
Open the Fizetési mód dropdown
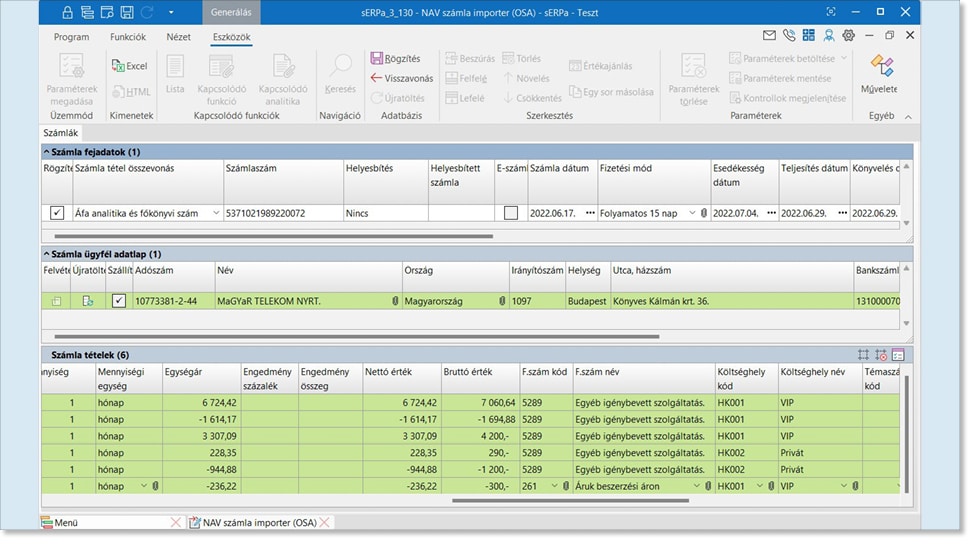(692, 213)
